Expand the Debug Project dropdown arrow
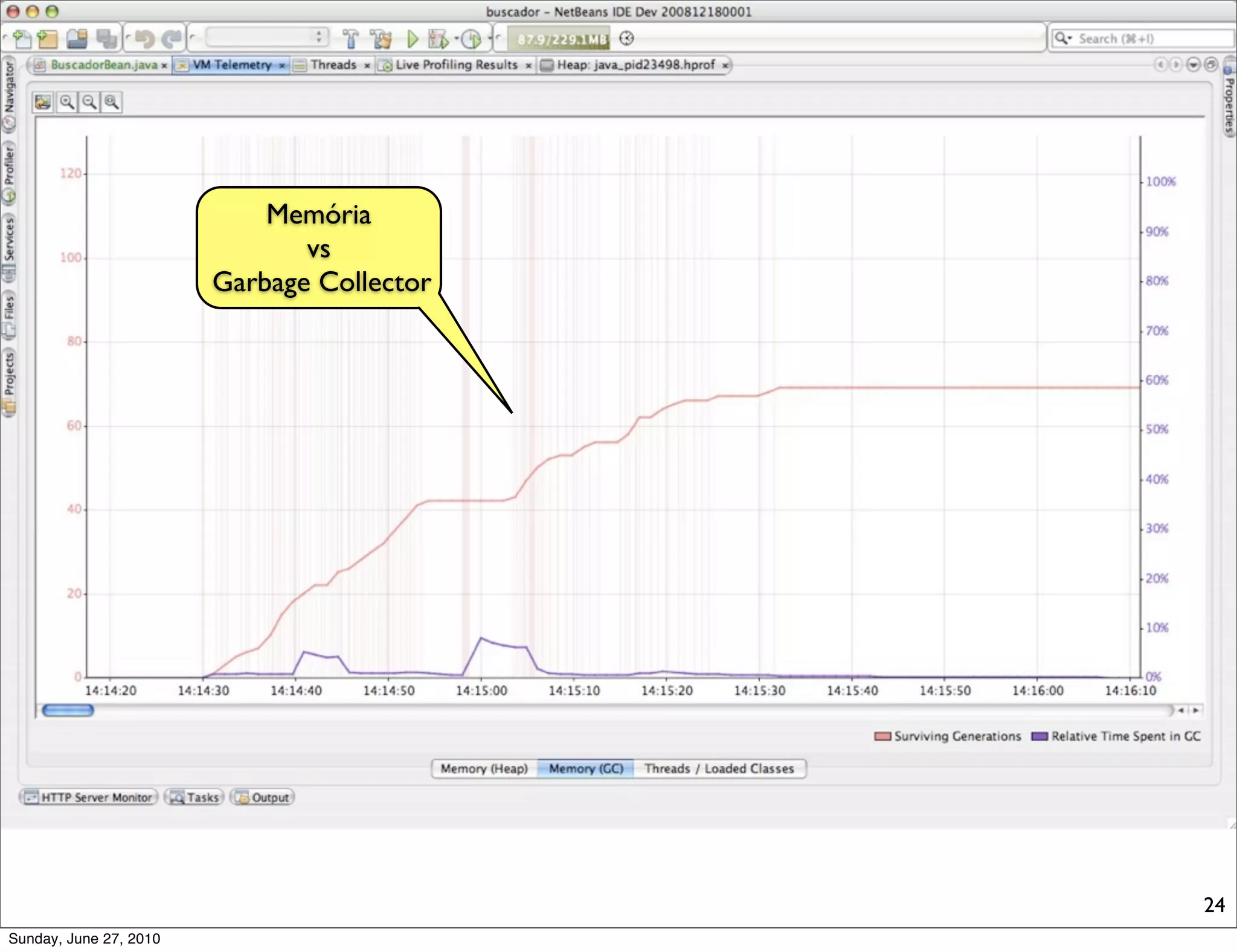The image size is (1237, 952). point(457,37)
